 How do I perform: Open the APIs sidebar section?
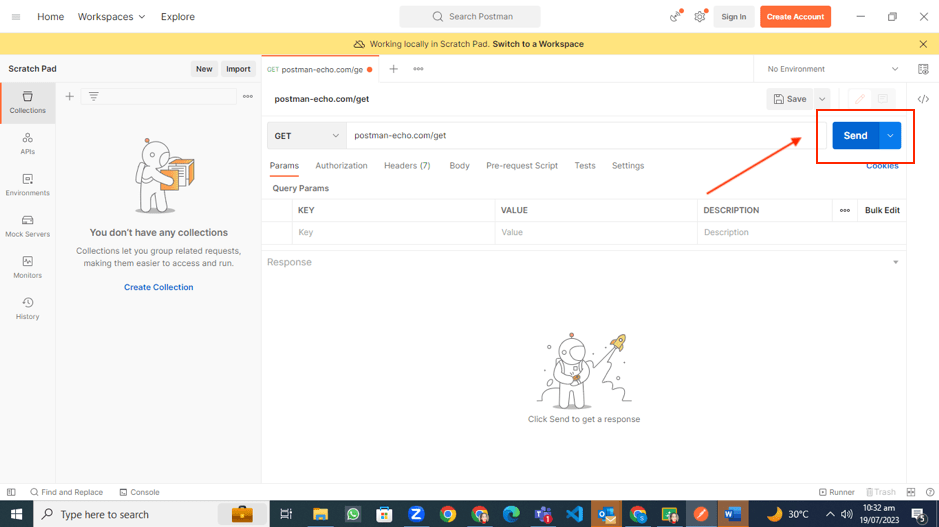[x=27, y=144]
